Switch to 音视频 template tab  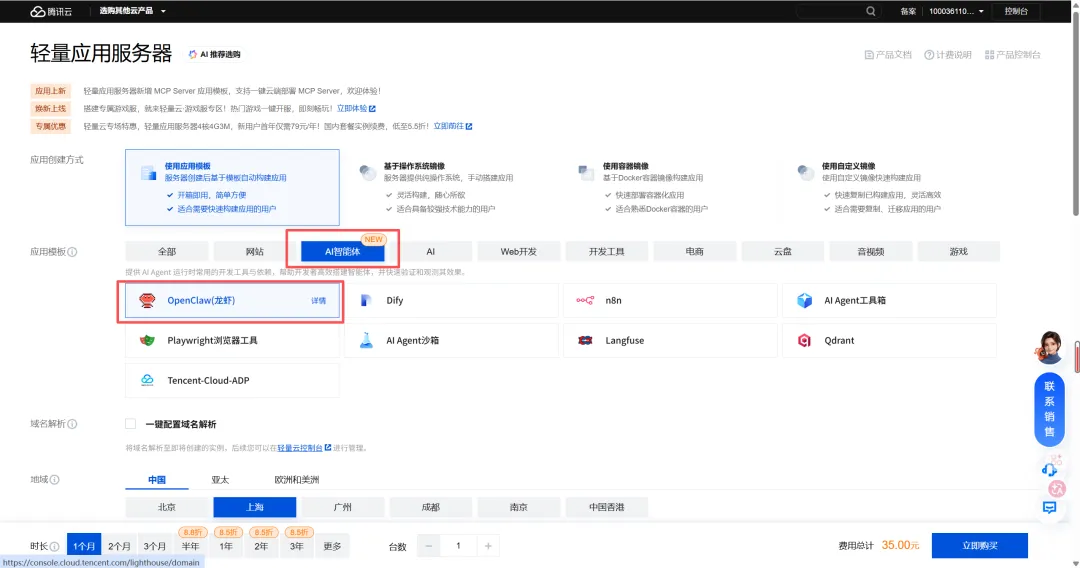point(871,251)
